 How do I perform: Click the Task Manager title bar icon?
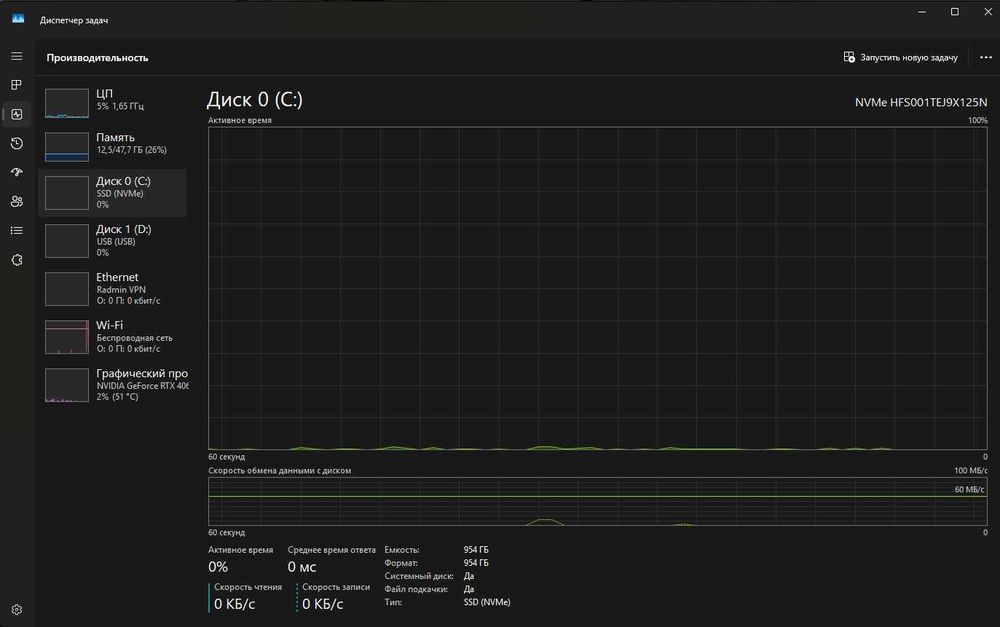click(x=18, y=19)
